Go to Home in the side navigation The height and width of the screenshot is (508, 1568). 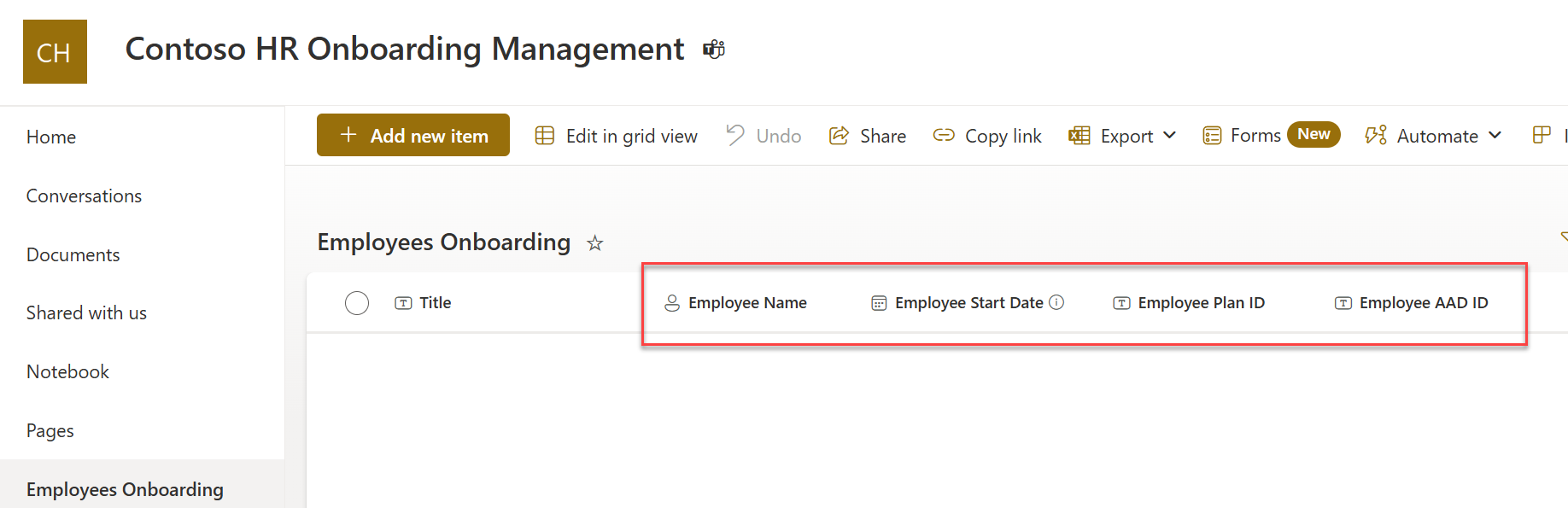[51, 137]
